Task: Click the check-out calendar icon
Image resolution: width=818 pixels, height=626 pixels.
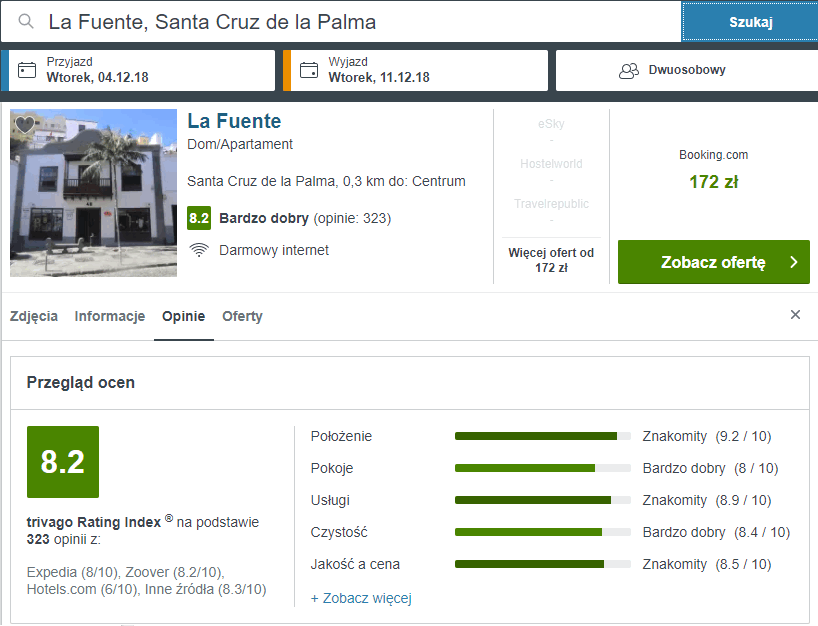Action: (x=310, y=70)
